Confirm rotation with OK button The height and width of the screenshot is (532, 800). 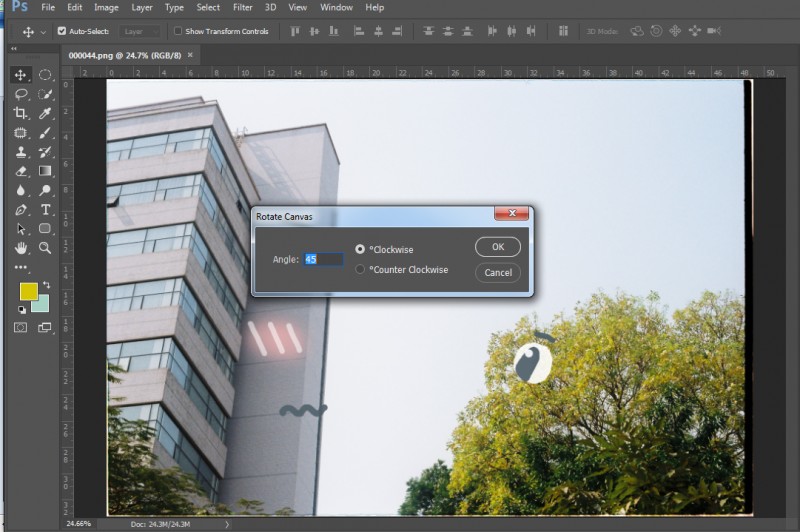coord(498,247)
